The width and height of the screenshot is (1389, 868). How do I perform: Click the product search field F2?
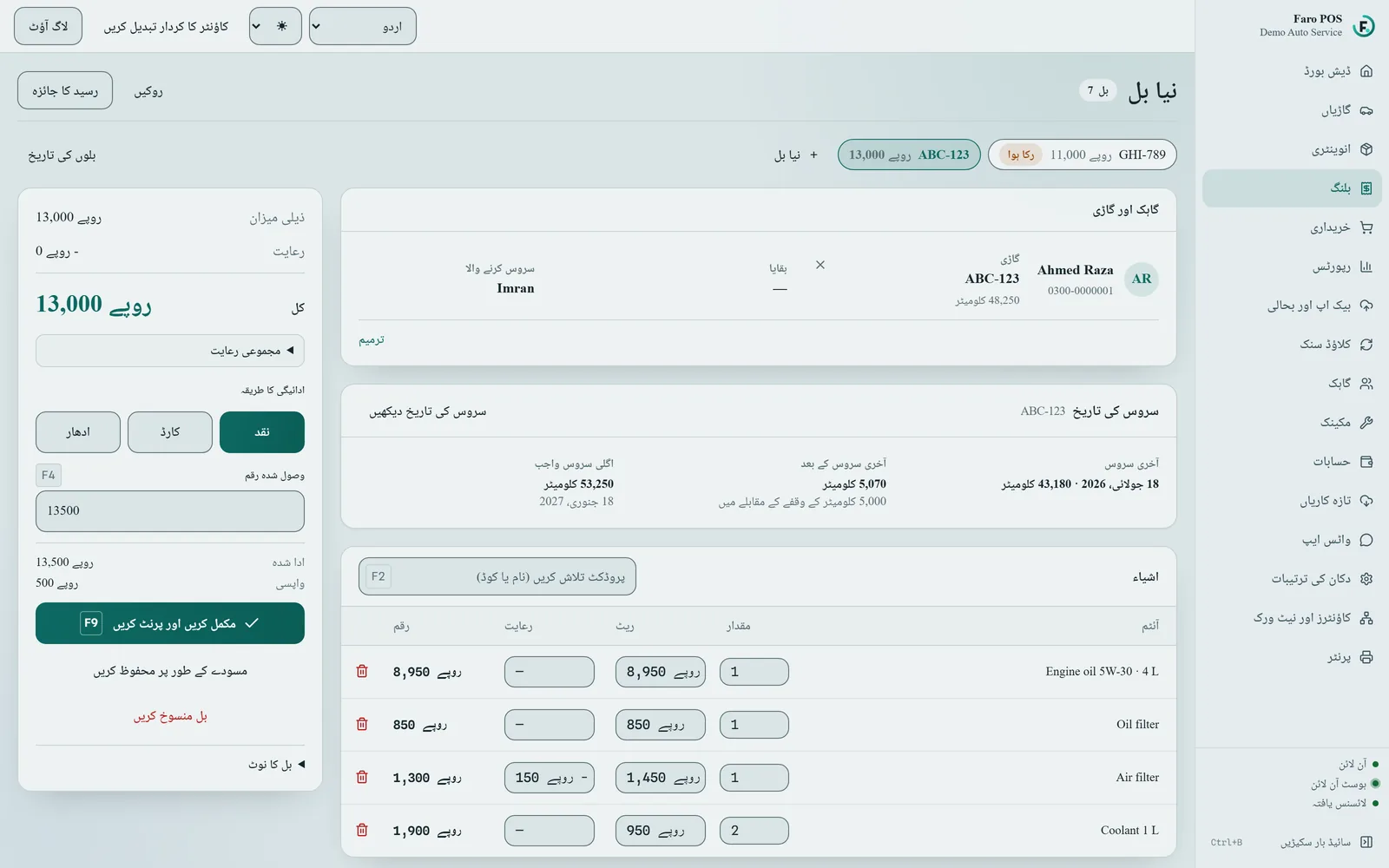(497, 576)
